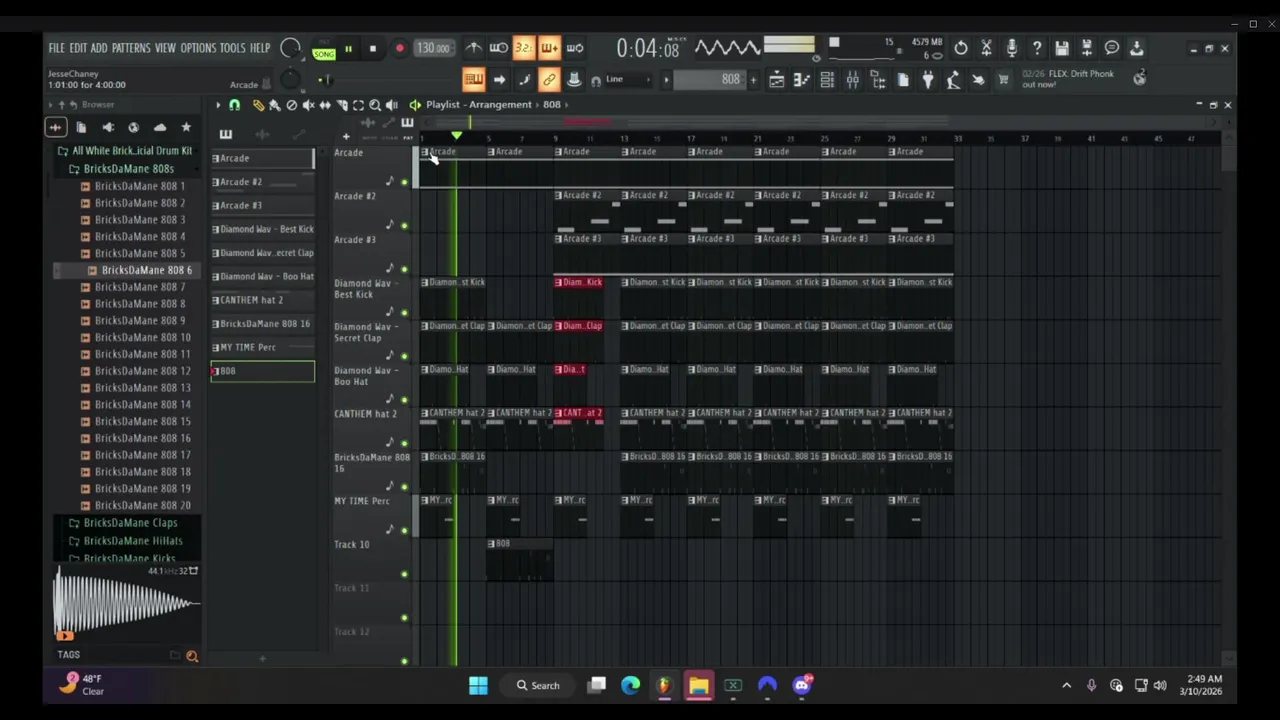Mute the Arcade #2 track green light
The width and height of the screenshot is (1280, 720).
404,226
